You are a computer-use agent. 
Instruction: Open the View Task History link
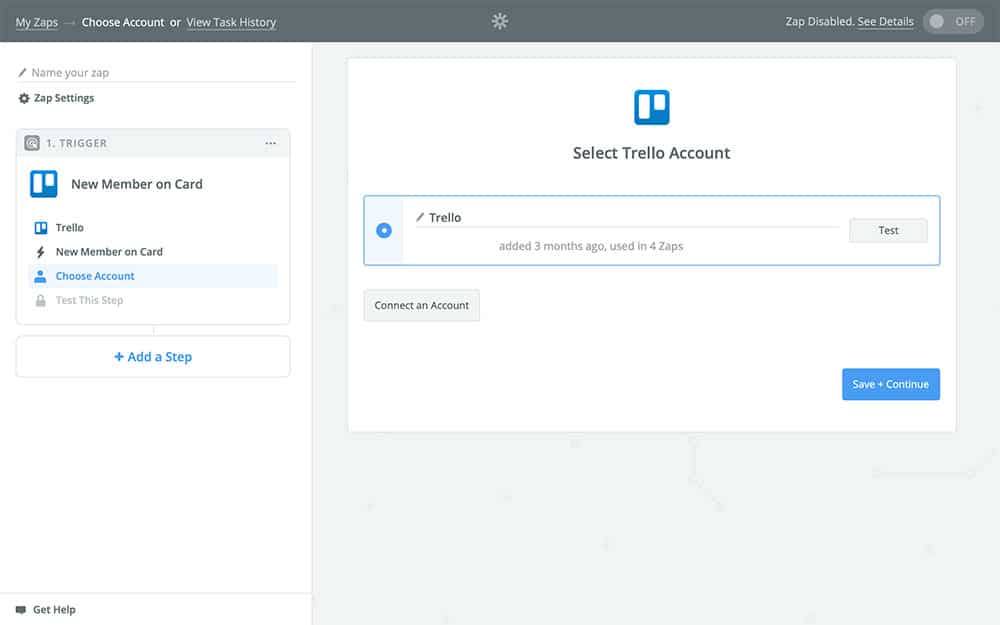pyautogui.click(x=231, y=22)
